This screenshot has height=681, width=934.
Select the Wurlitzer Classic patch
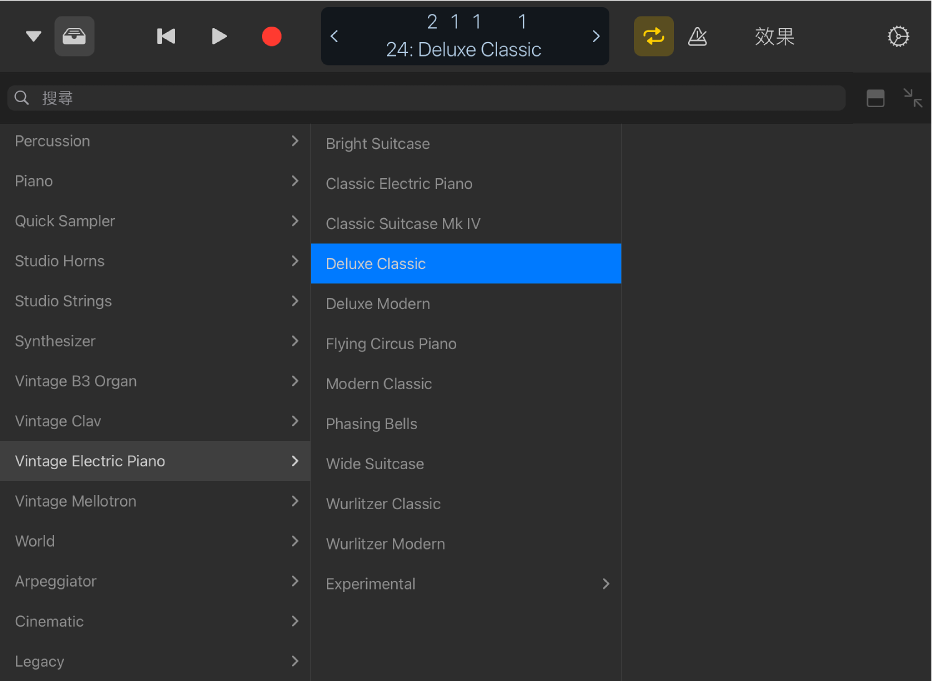(383, 504)
